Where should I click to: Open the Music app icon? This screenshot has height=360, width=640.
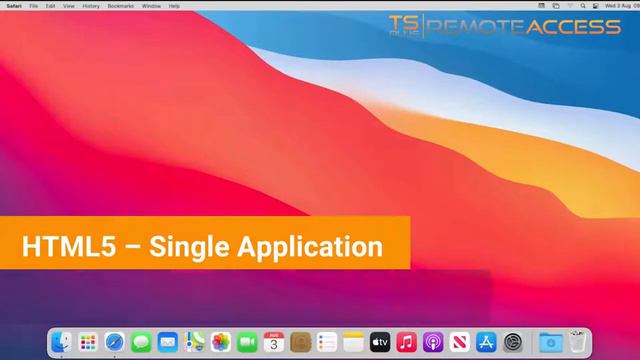pyautogui.click(x=407, y=342)
